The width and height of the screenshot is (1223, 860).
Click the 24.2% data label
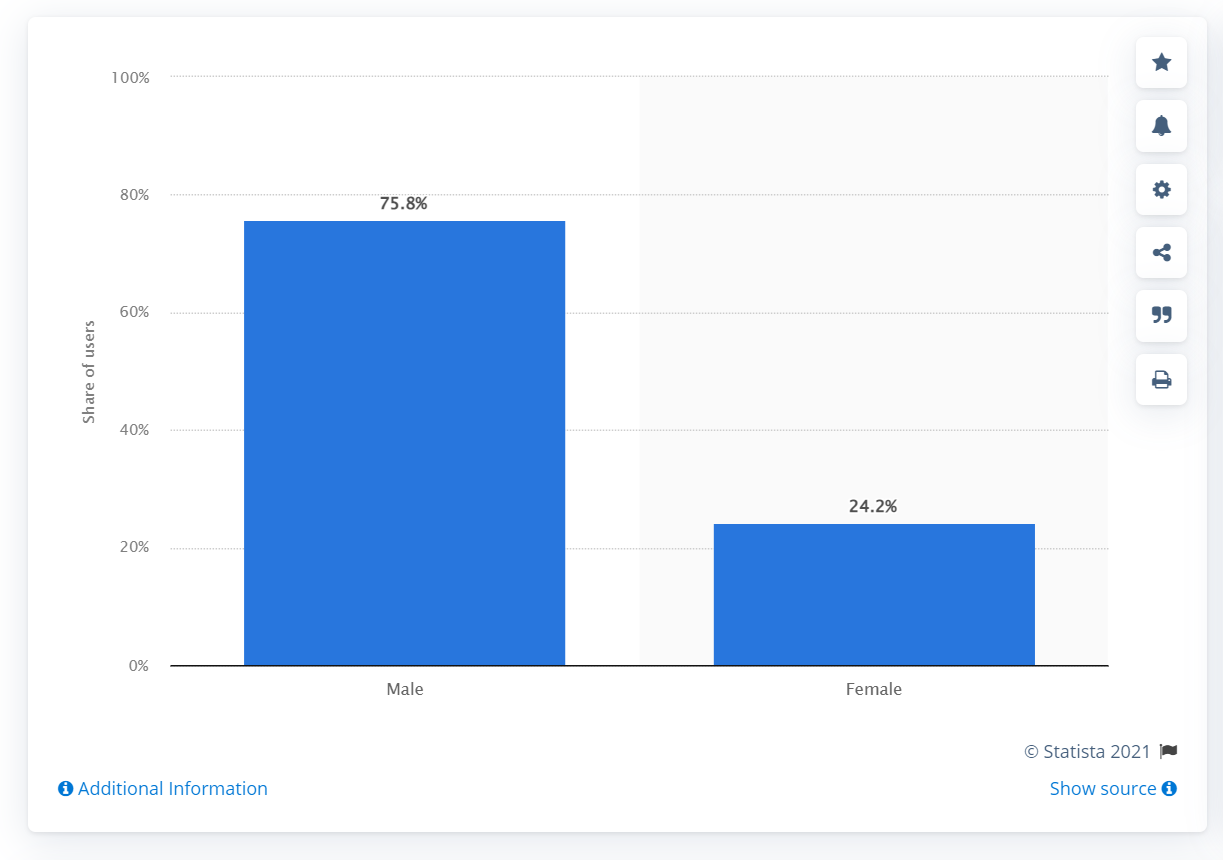873,507
